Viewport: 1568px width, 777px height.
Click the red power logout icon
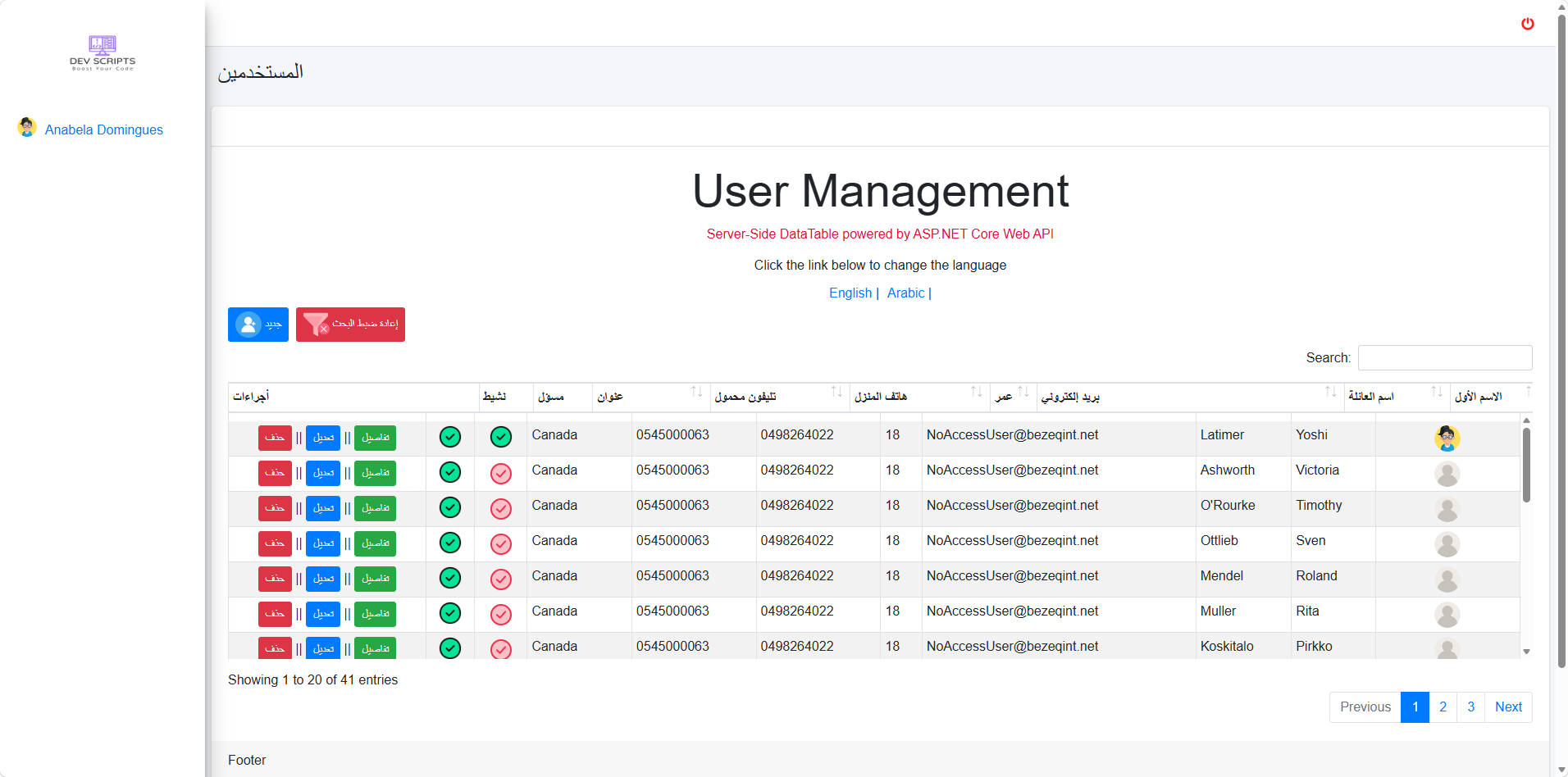point(1527,24)
